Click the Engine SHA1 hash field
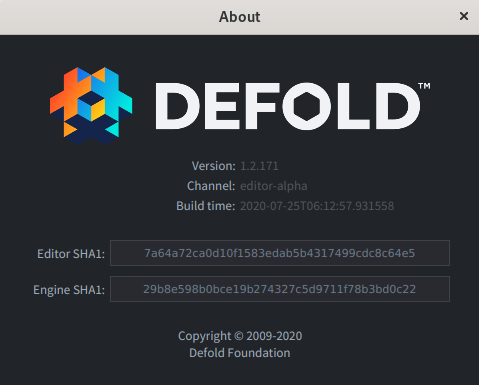The image size is (479, 385). 280,289
